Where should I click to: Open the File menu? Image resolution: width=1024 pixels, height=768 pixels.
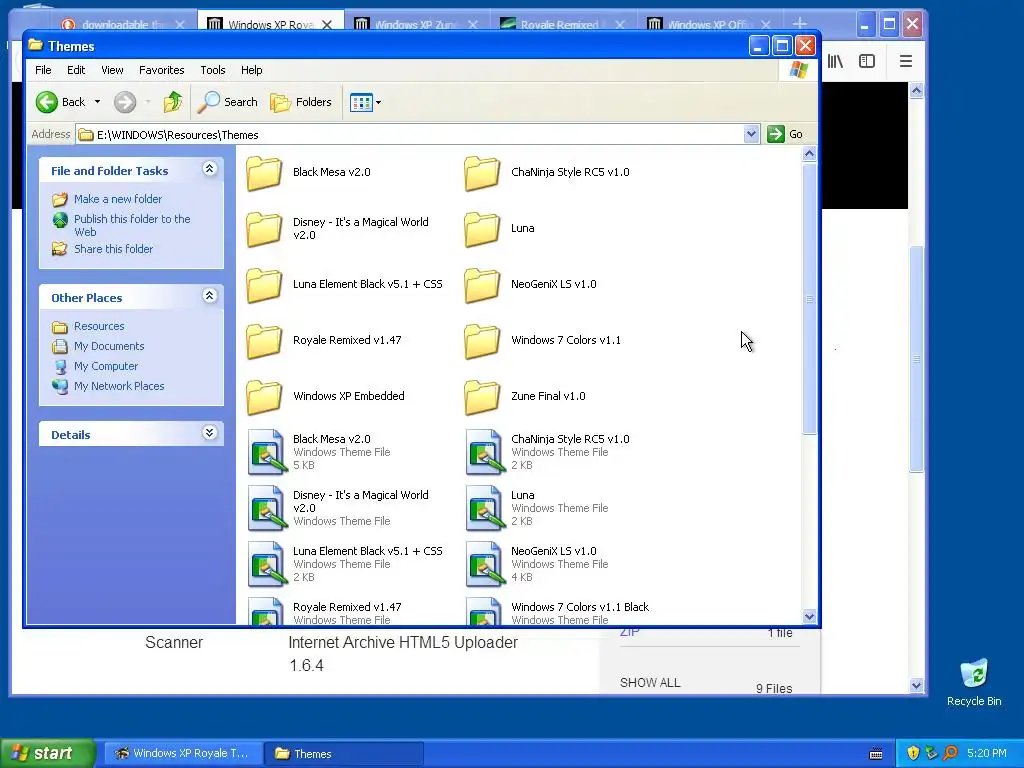43,70
